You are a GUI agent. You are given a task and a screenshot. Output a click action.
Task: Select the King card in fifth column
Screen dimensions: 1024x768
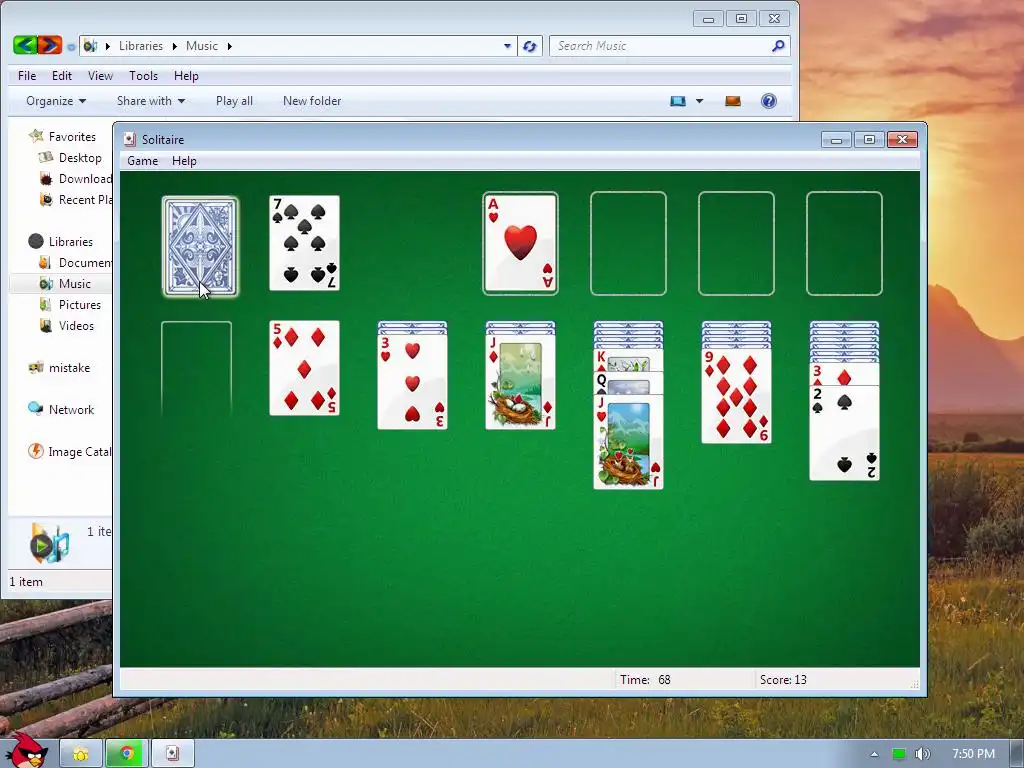pyautogui.click(x=628, y=360)
